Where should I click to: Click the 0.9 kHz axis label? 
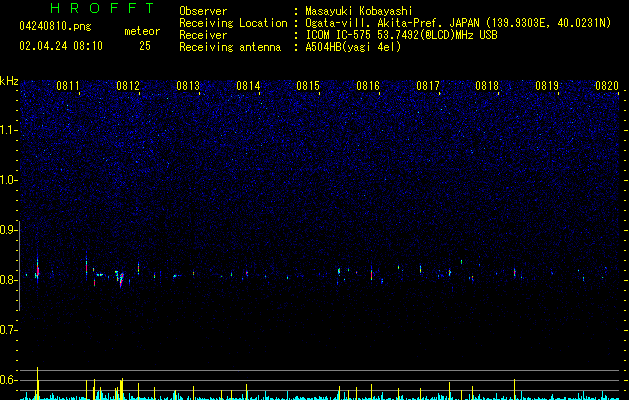9,230
